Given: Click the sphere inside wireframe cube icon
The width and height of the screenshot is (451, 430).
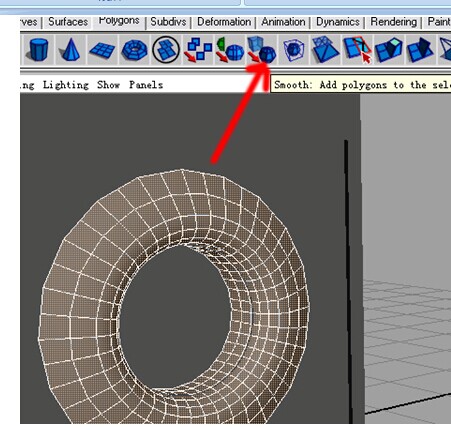Looking at the screenshot, I should [x=294, y=50].
